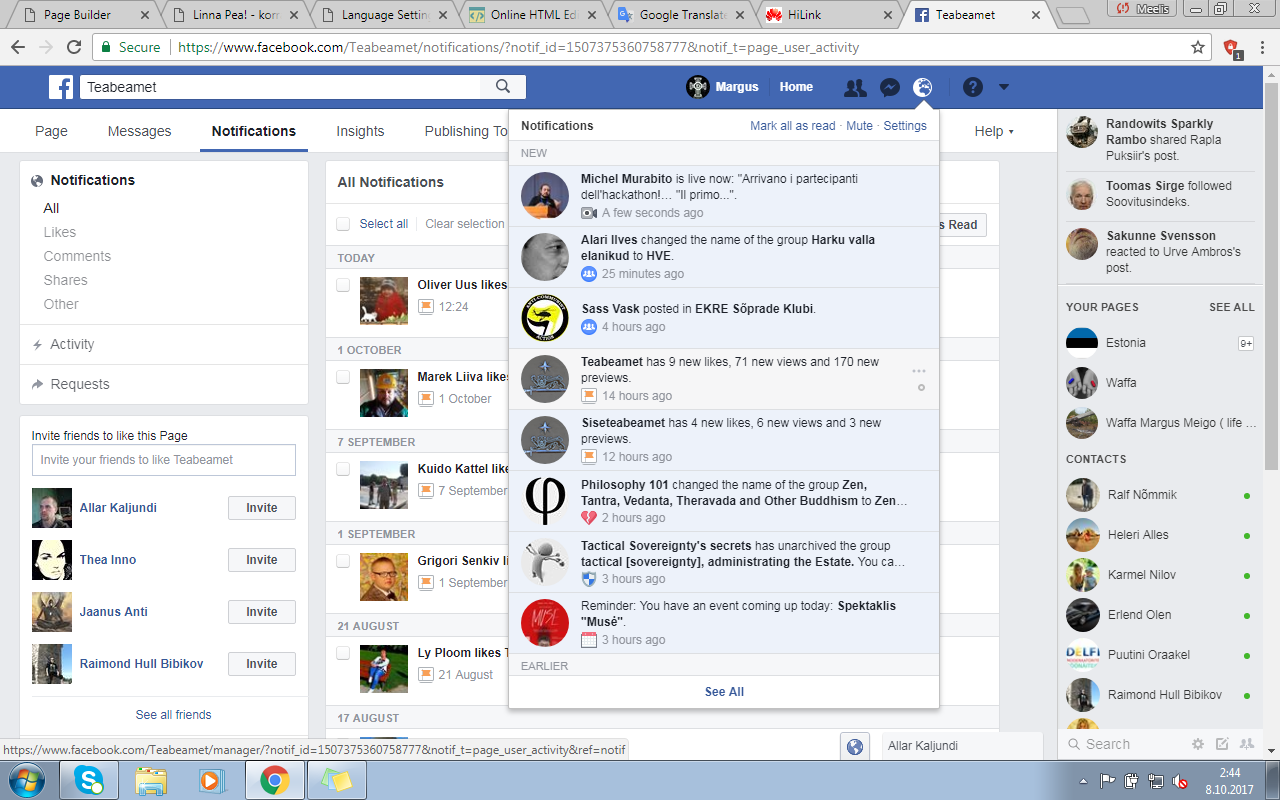Invite Jaanus Anti to like page

[x=262, y=612]
